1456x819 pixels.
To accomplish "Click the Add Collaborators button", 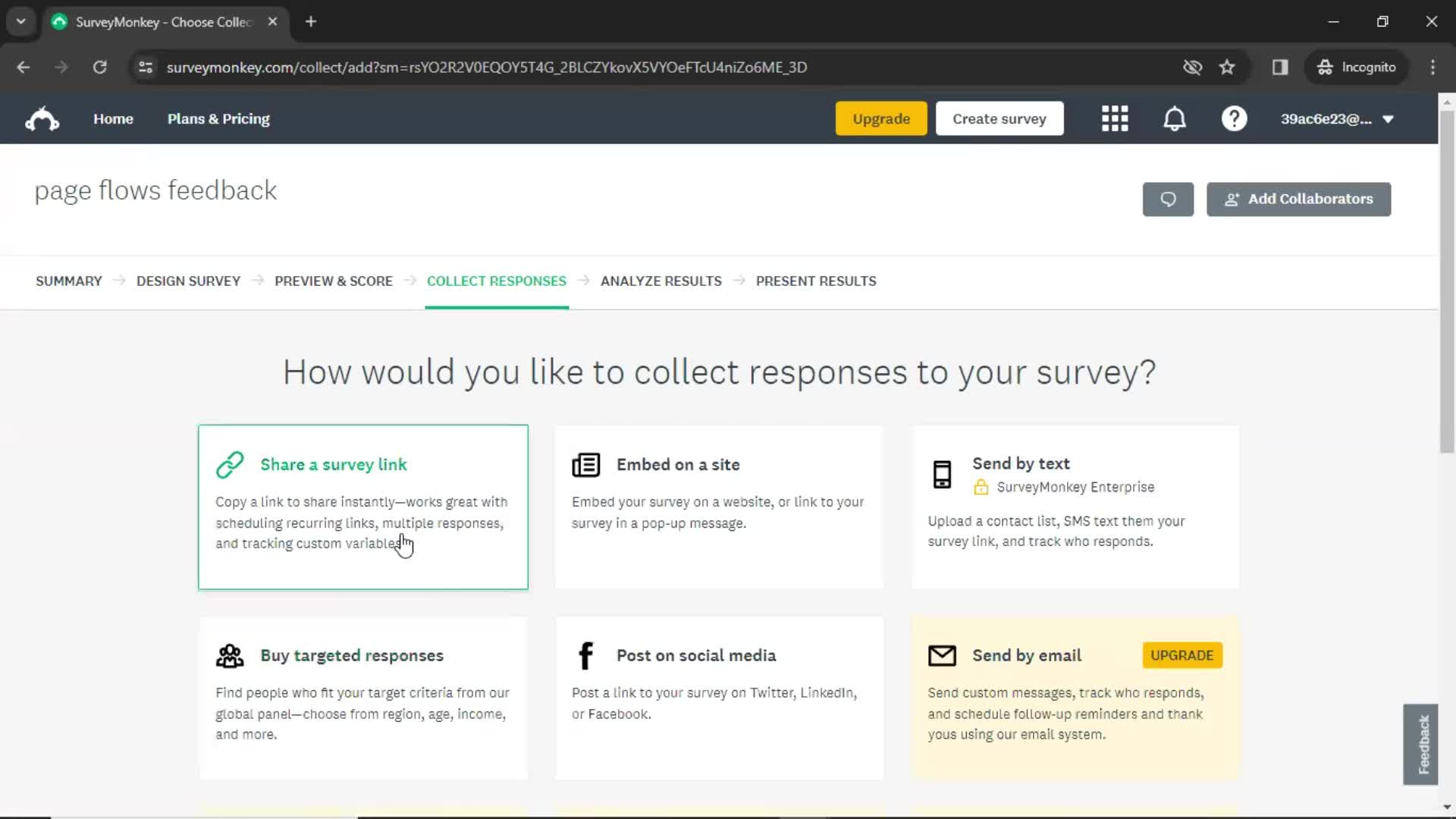I will tap(1298, 198).
